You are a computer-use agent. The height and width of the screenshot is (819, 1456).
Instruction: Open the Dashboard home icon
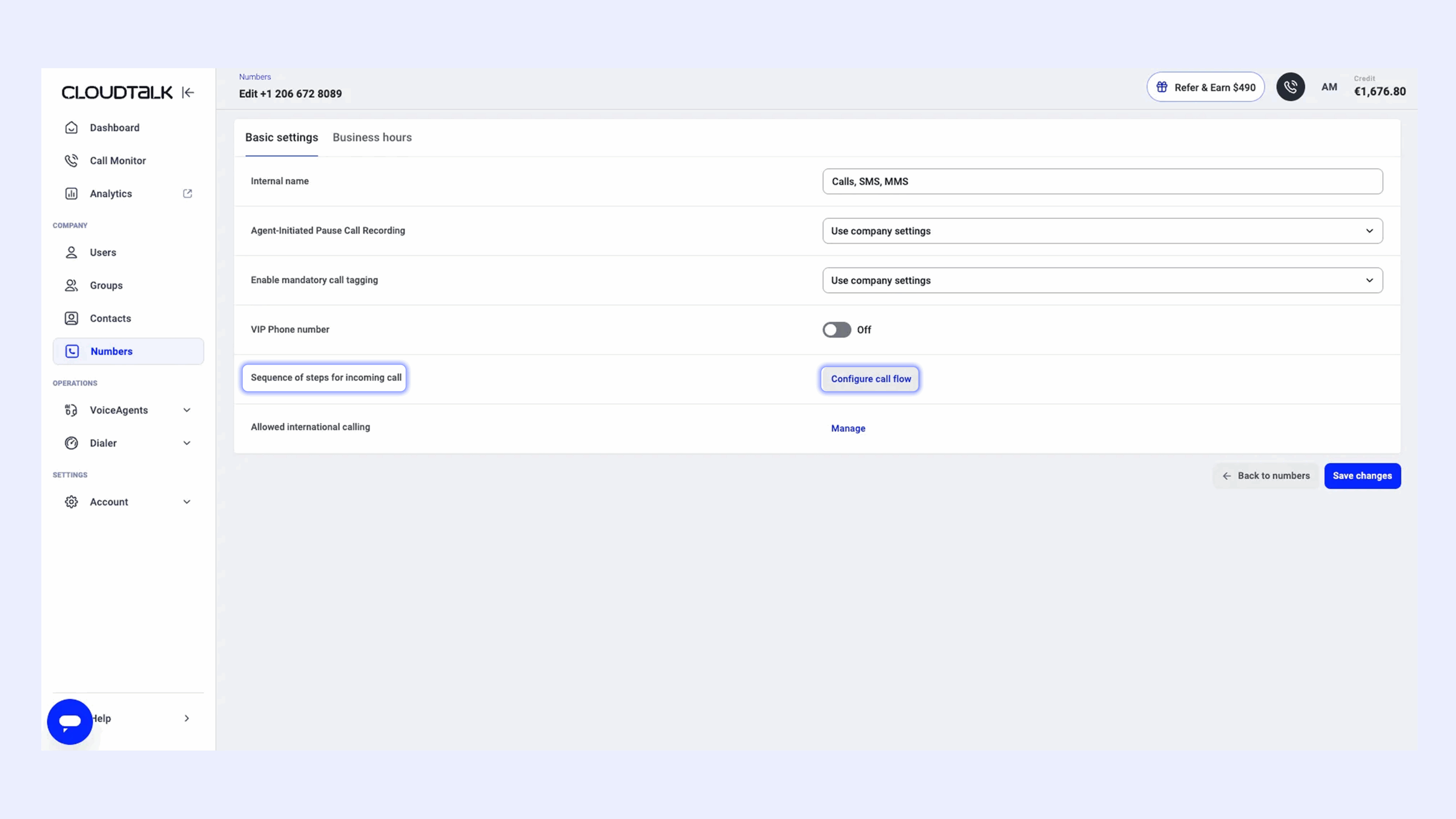71,127
